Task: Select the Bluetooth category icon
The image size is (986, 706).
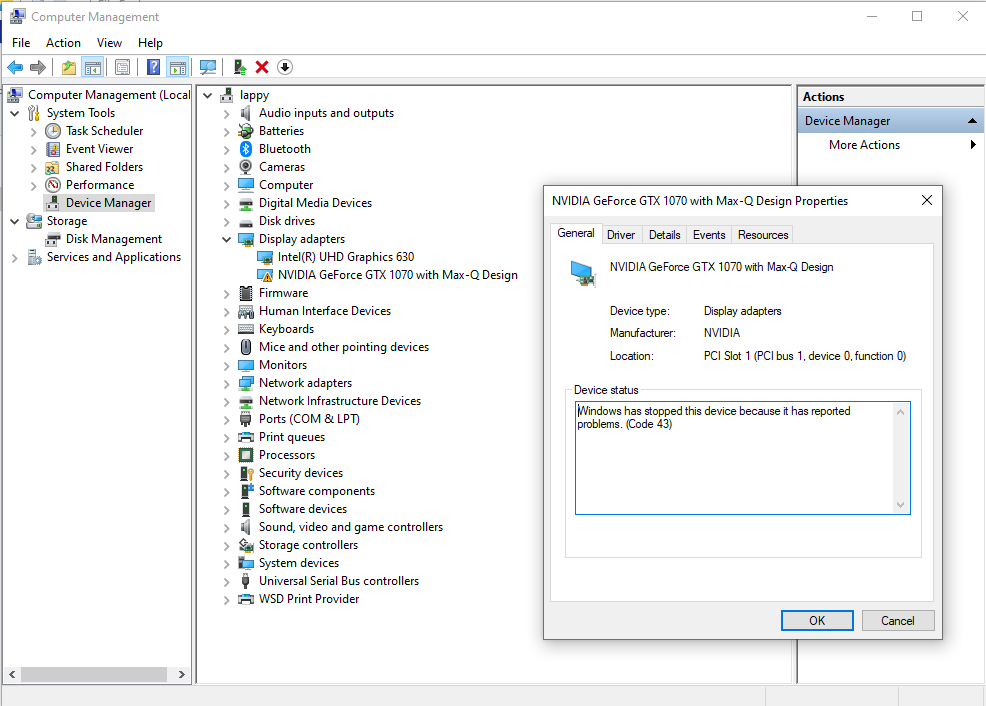Action: pyautogui.click(x=246, y=149)
